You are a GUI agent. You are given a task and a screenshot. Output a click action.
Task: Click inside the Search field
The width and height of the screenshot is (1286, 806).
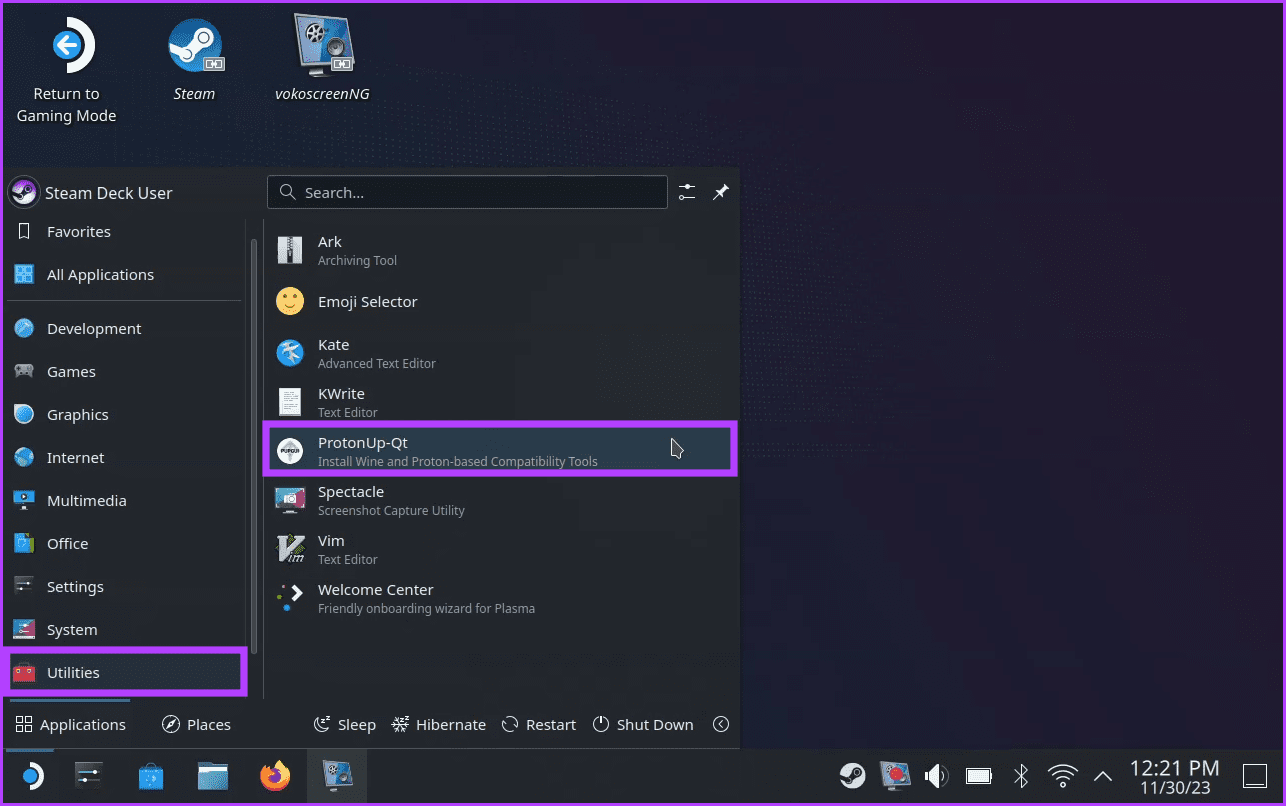pyautogui.click(x=467, y=192)
